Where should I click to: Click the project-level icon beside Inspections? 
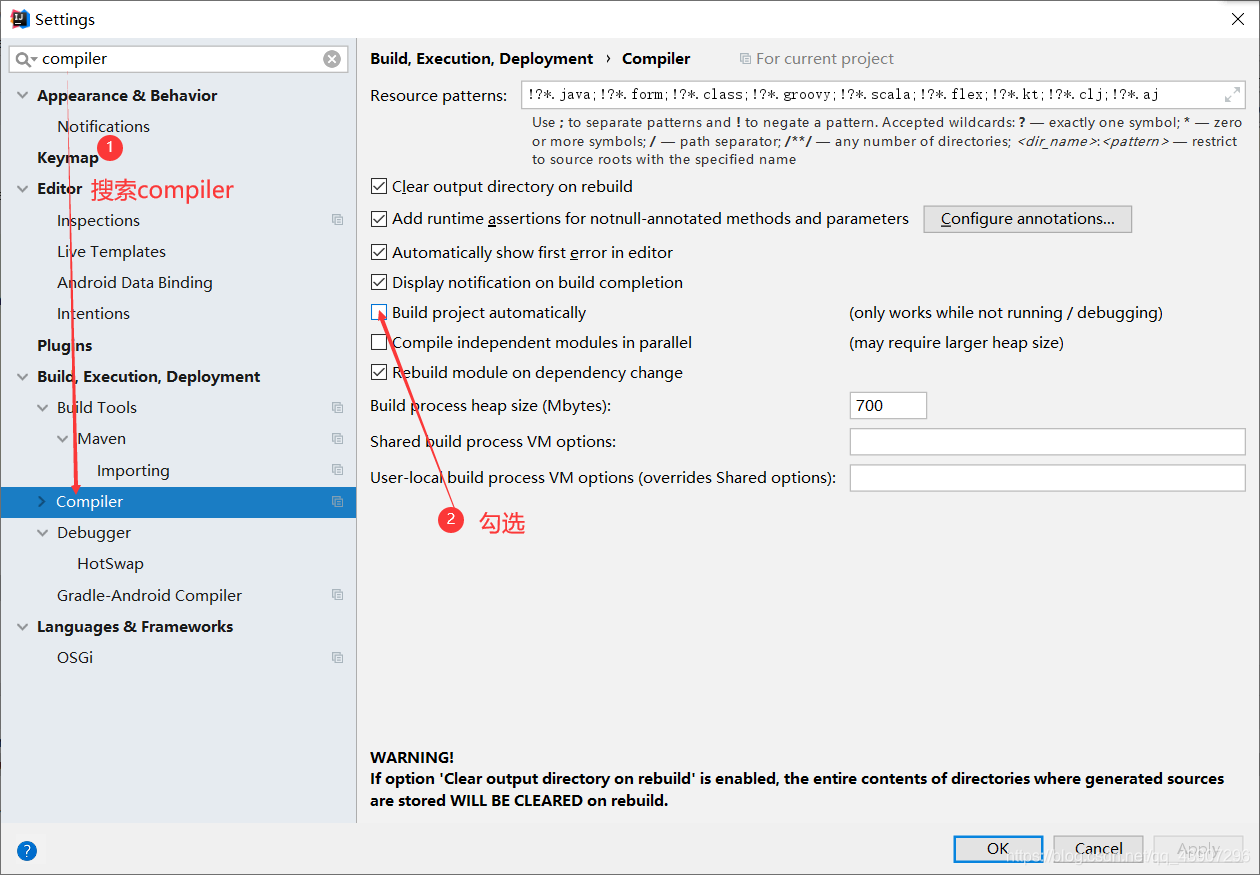click(338, 220)
